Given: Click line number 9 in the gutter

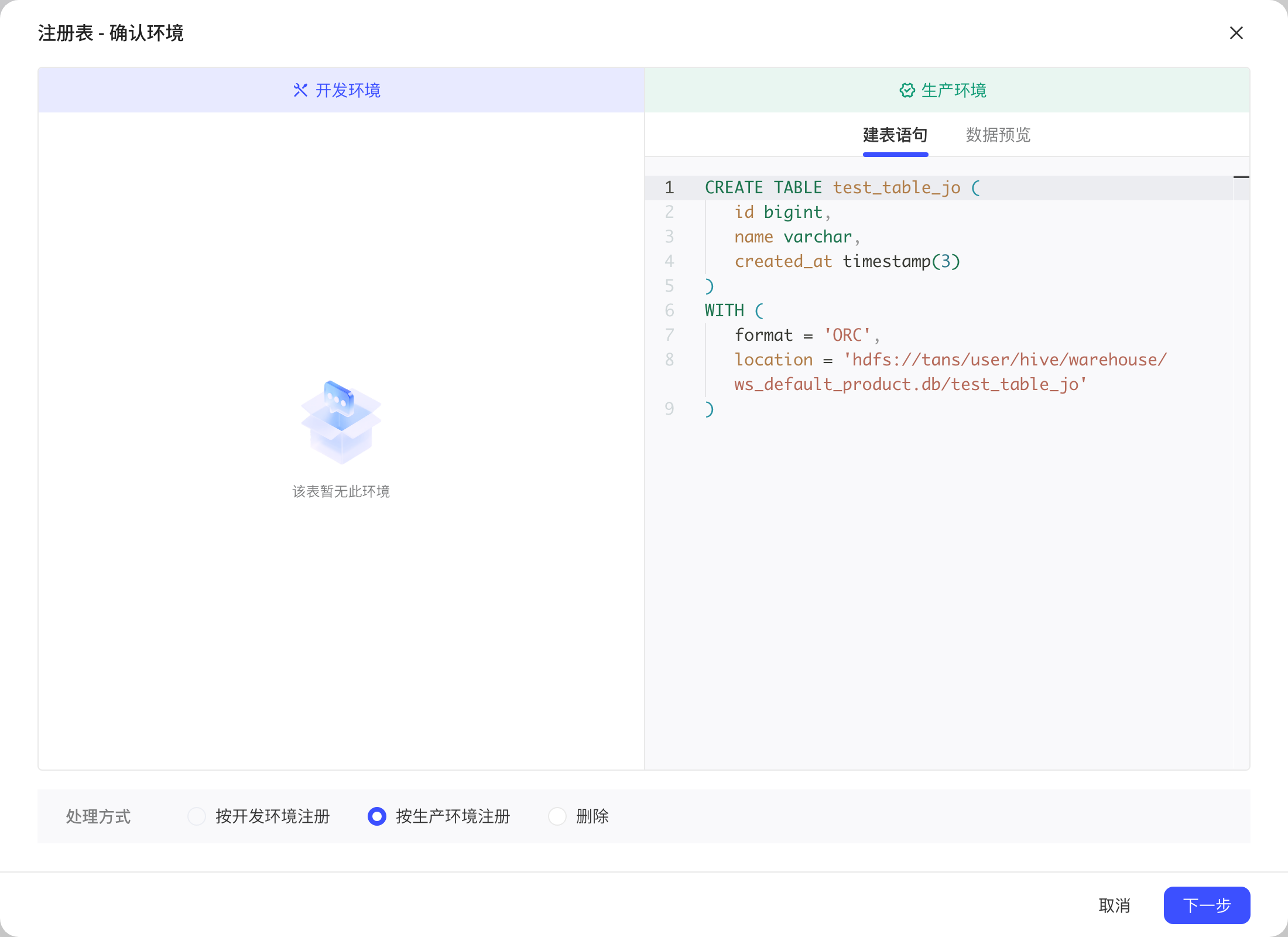Looking at the screenshot, I should point(669,409).
